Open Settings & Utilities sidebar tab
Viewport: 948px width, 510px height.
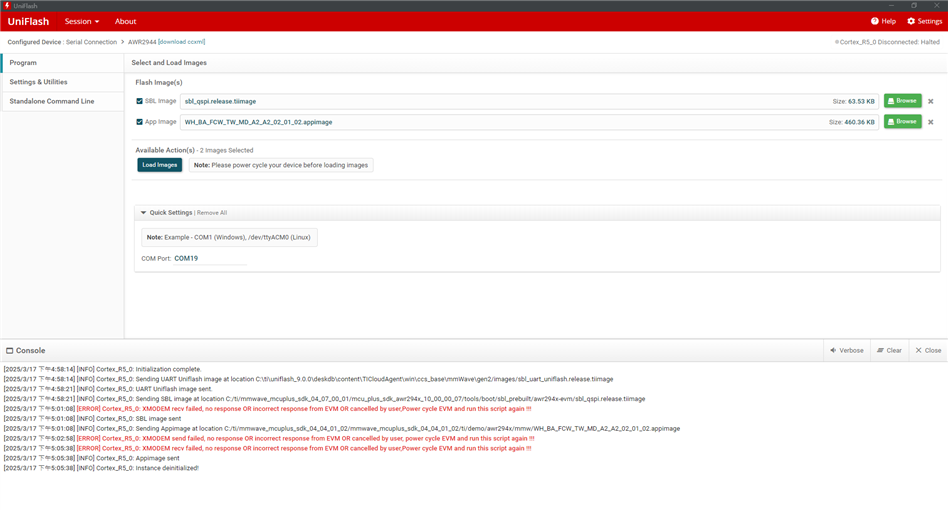[62, 82]
